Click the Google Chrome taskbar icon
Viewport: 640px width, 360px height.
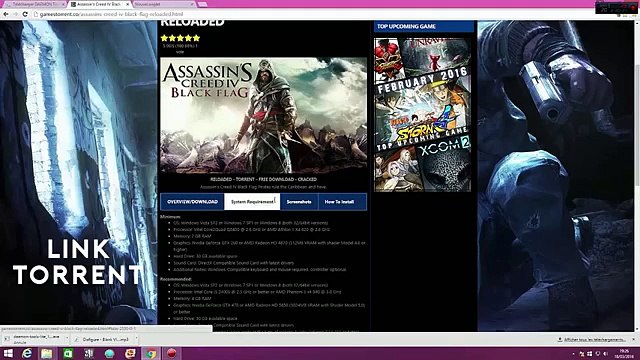point(151,353)
